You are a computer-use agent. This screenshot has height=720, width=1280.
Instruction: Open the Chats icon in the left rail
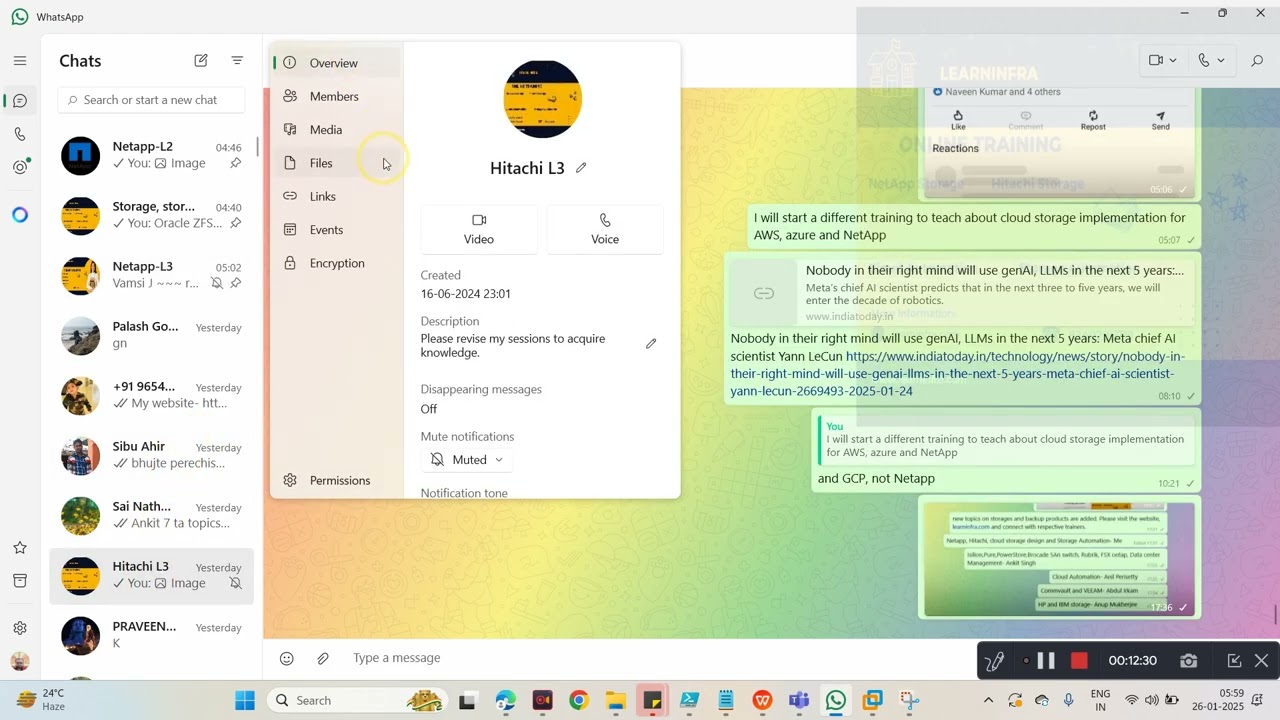(20, 101)
